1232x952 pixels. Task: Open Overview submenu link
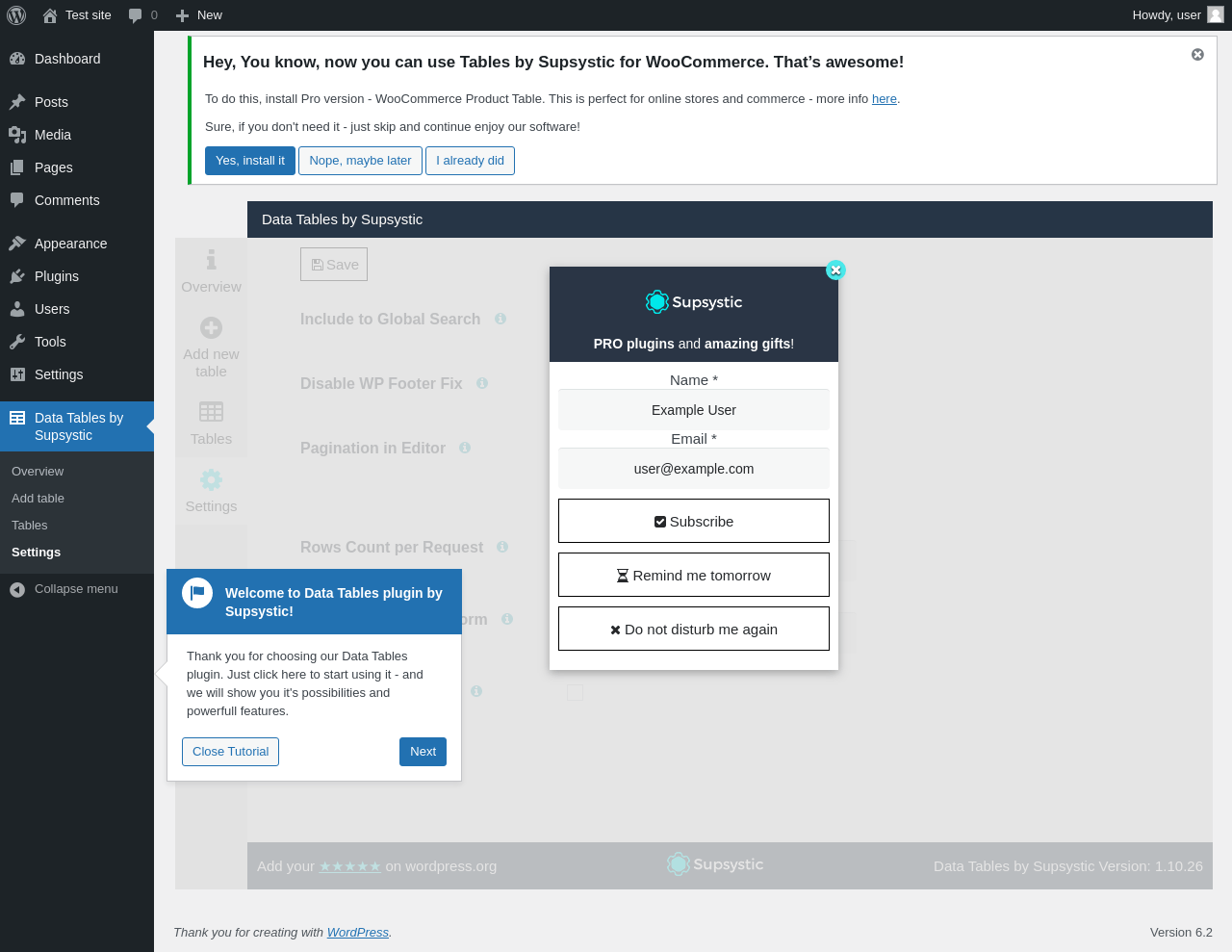click(38, 472)
